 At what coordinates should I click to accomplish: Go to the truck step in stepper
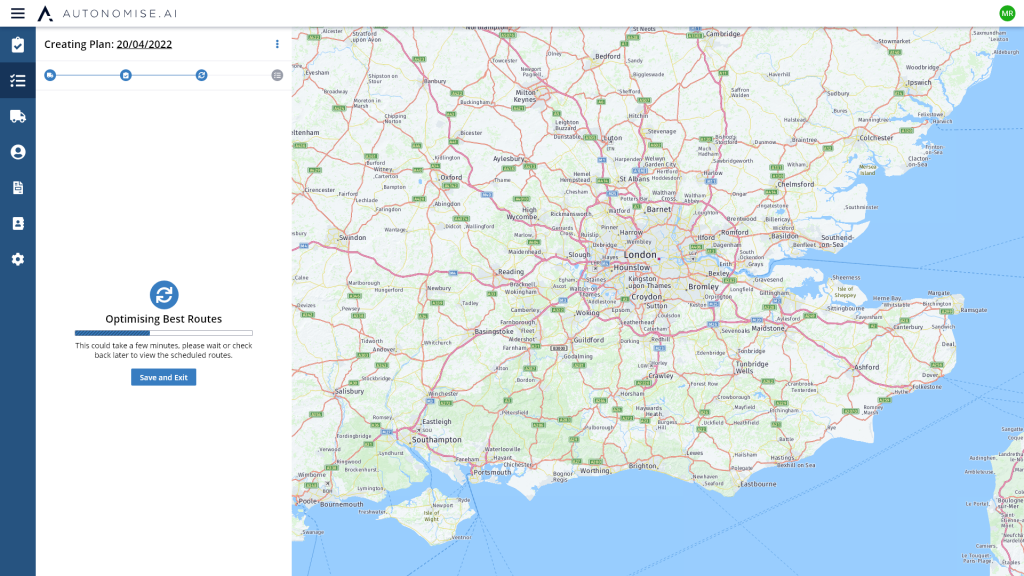[x=50, y=75]
